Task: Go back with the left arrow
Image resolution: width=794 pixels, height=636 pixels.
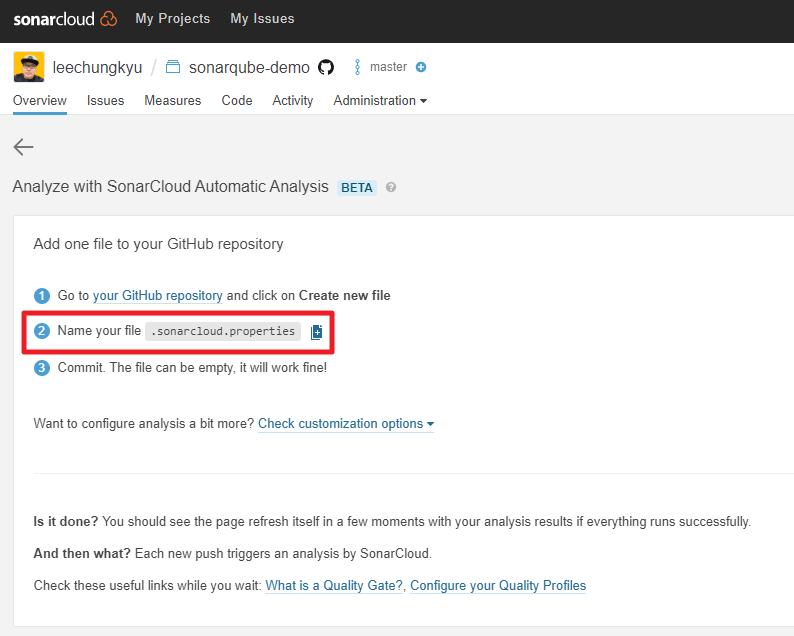Action: [x=23, y=147]
